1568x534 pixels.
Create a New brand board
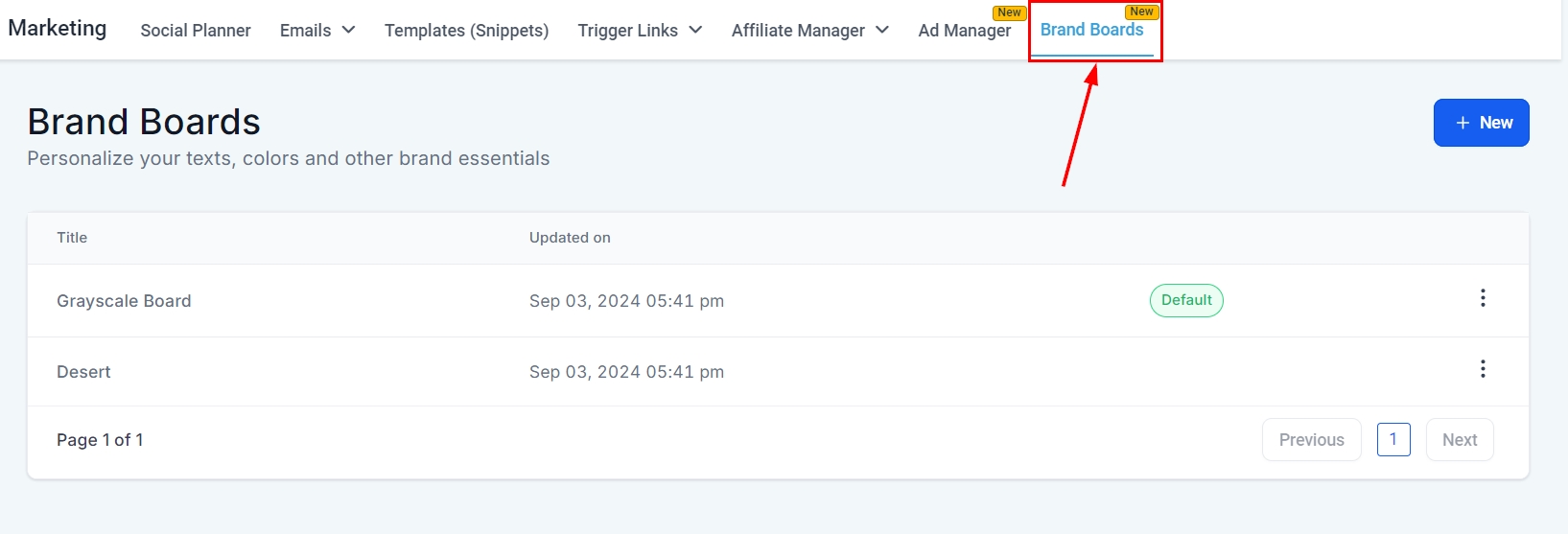[x=1481, y=123]
